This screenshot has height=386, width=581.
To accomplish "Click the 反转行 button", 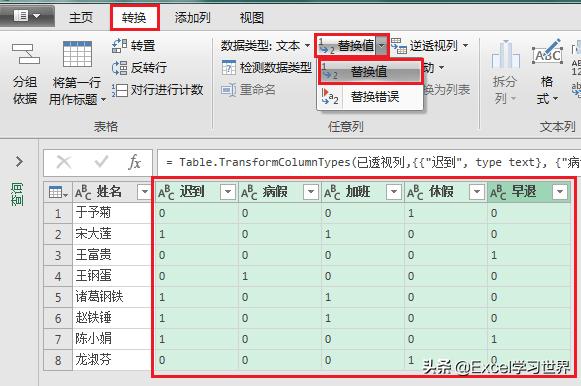I will tap(139, 67).
